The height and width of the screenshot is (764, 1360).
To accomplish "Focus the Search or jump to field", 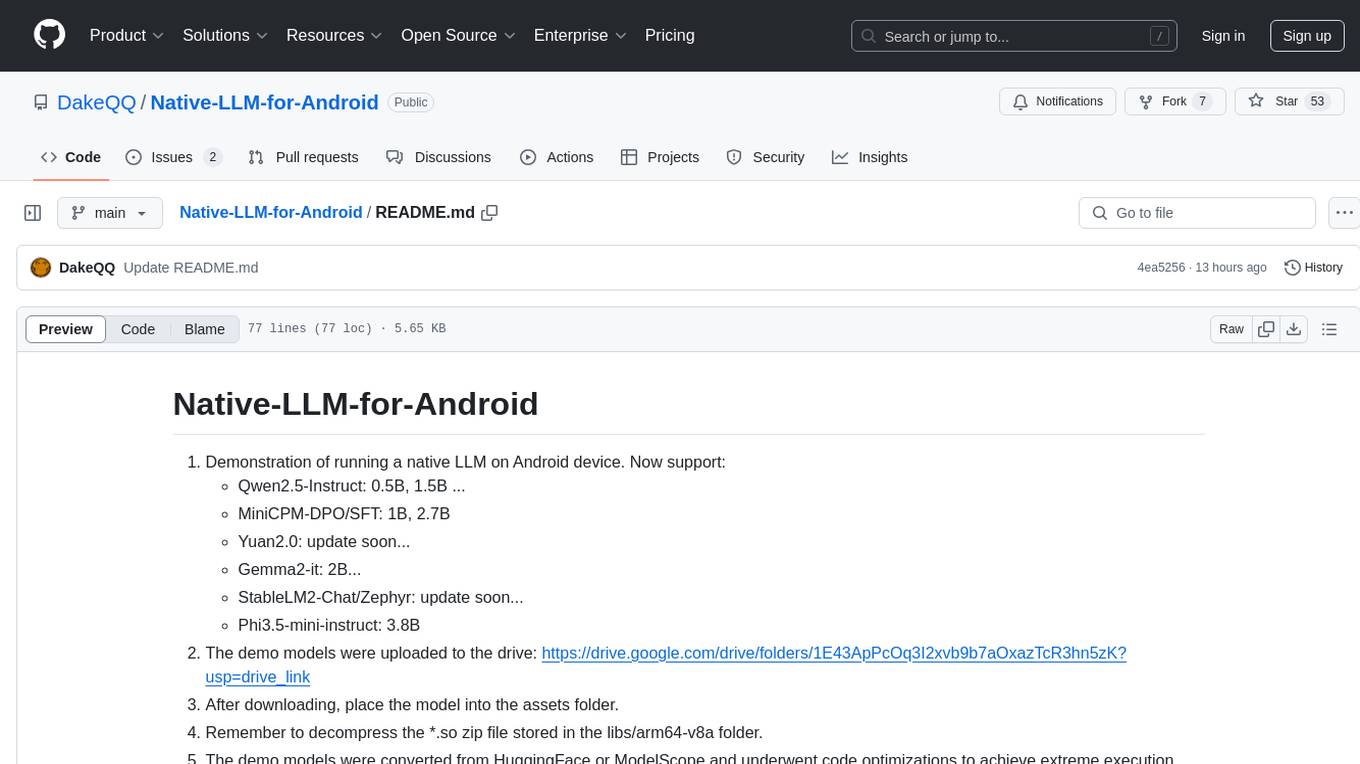I will (1014, 36).
